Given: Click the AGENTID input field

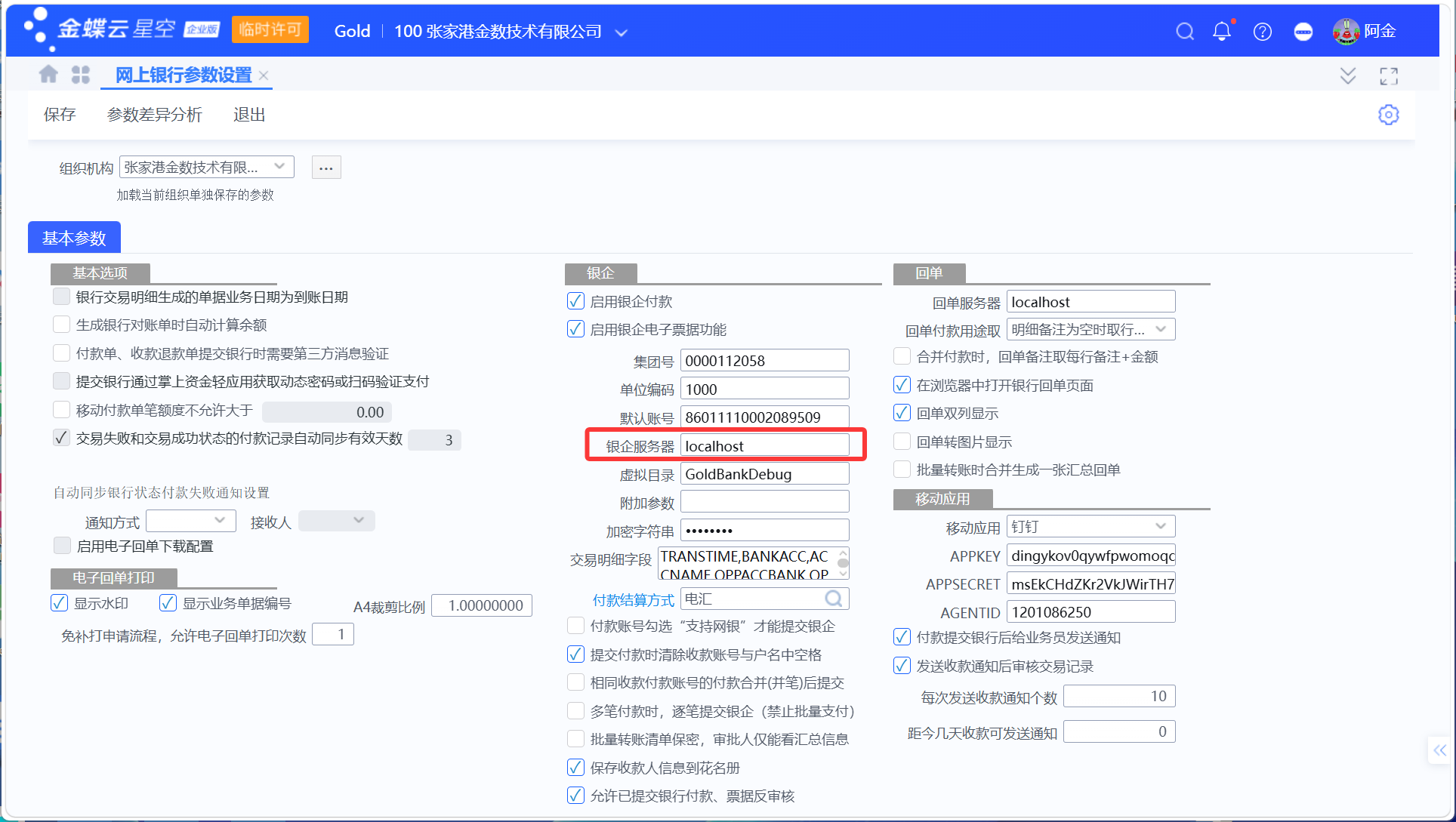Looking at the screenshot, I should click(1090, 612).
